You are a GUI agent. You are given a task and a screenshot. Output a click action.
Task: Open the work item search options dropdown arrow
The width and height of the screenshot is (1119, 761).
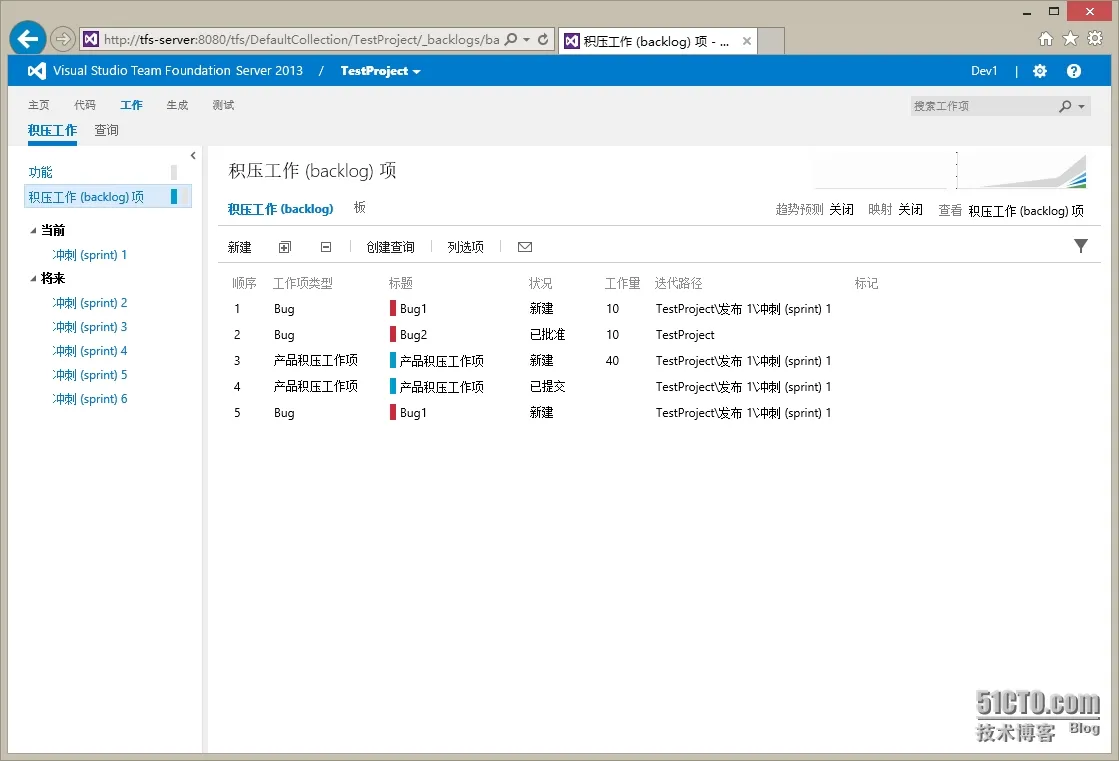coord(1081,106)
